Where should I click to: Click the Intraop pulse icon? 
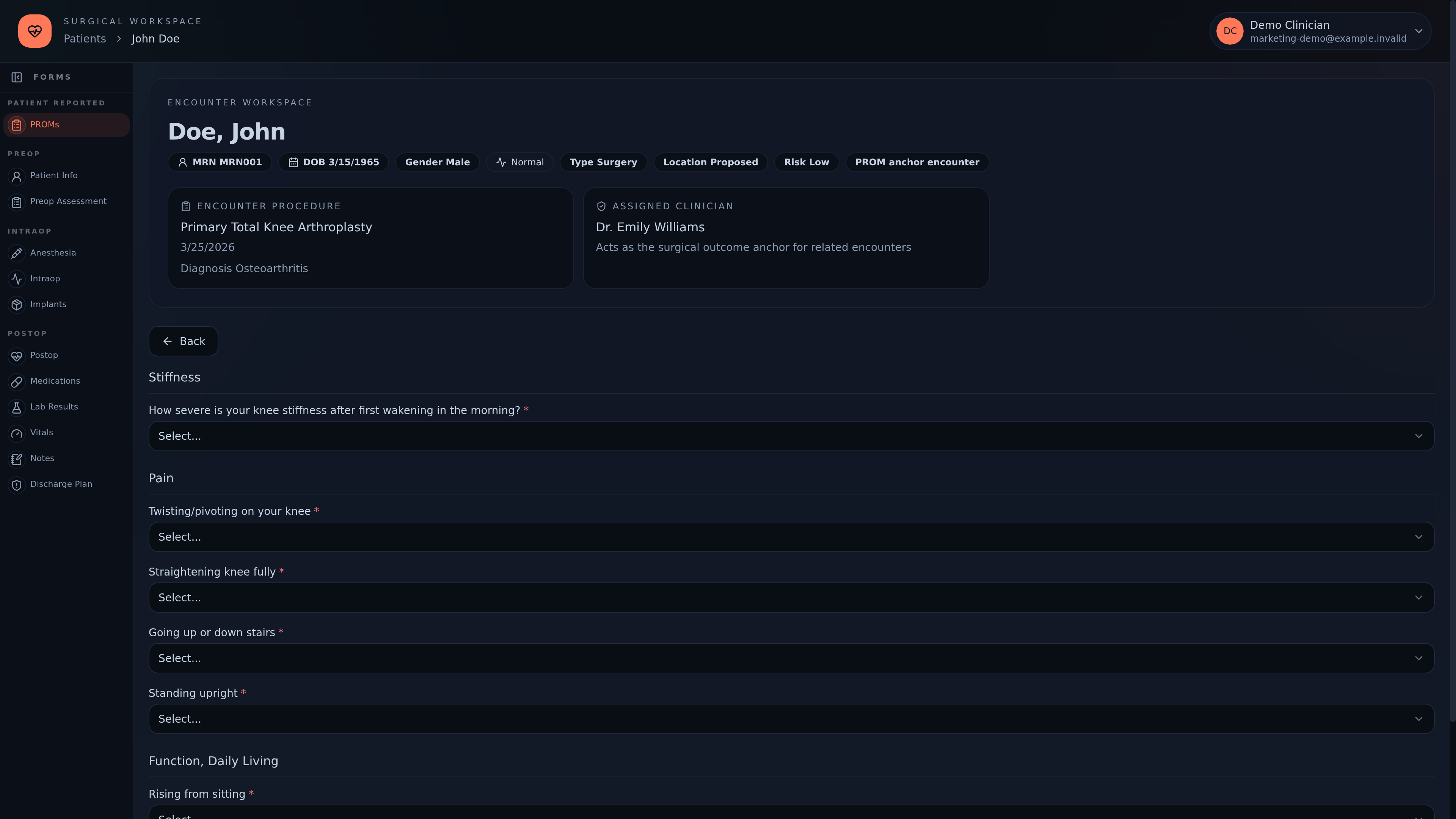(x=17, y=279)
